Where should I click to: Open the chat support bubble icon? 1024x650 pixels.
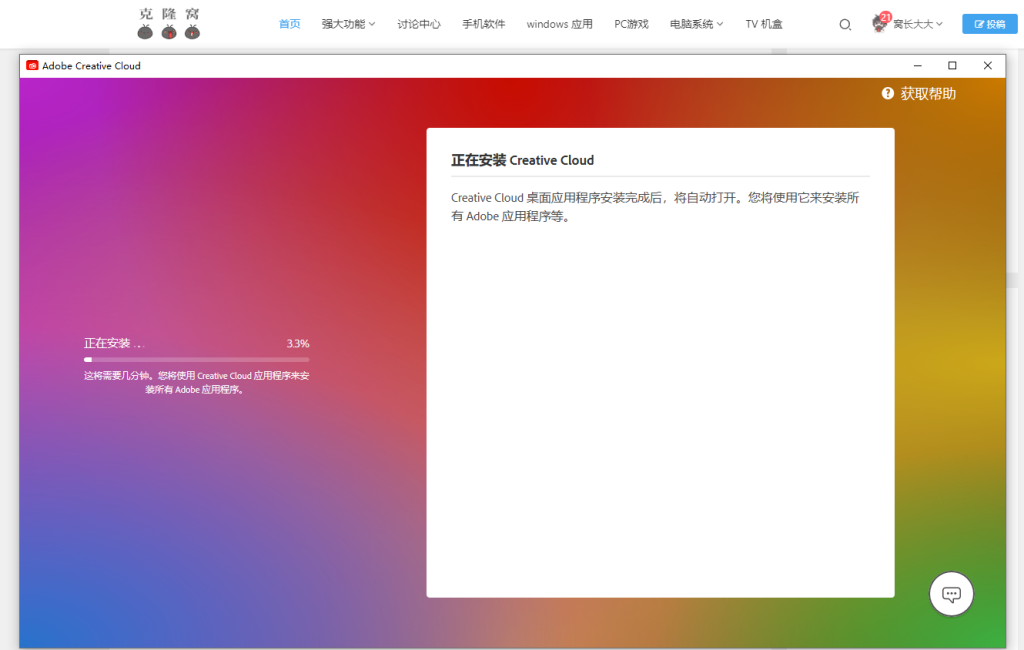pyautogui.click(x=951, y=594)
